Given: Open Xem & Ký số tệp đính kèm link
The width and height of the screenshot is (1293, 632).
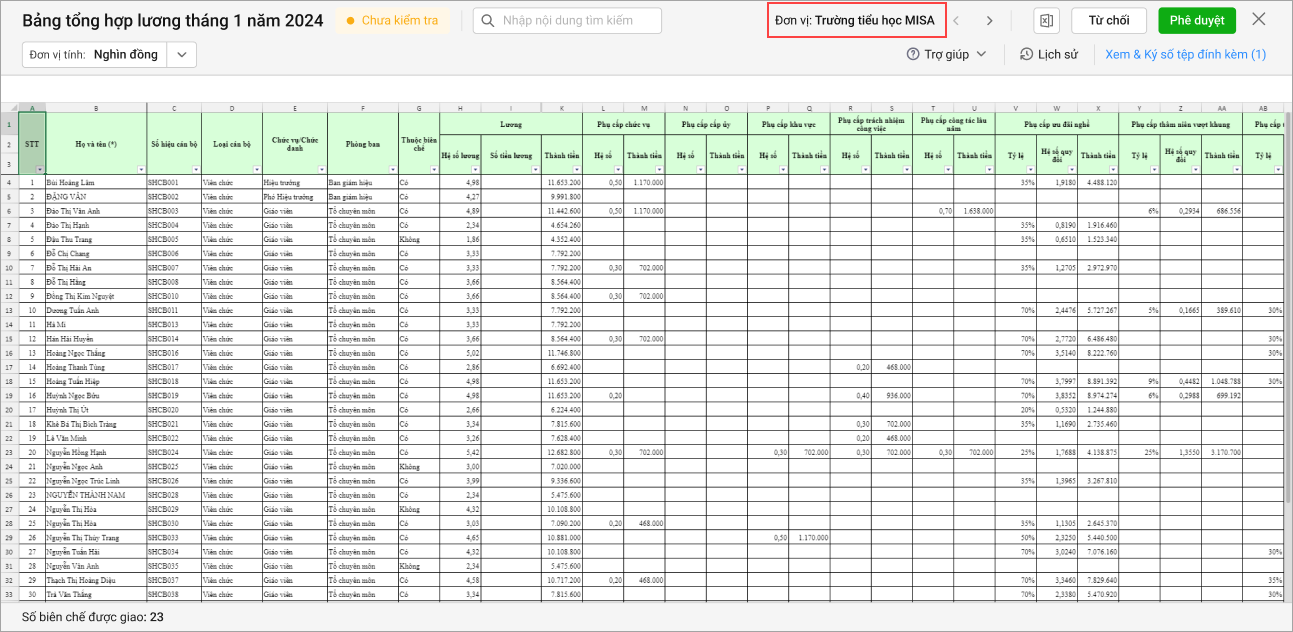Looking at the screenshot, I should (x=1185, y=55).
